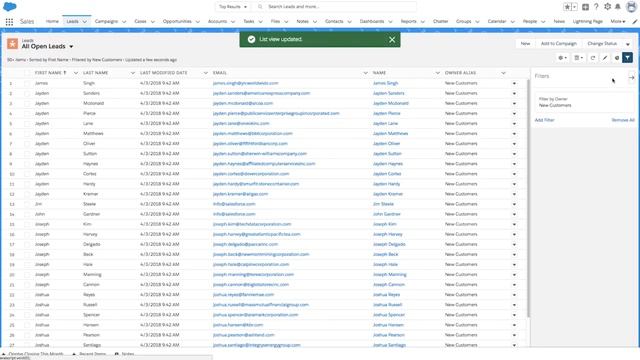This screenshot has height=360, width=640.
Task: Click the Remove All filters link
Action: point(623,120)
